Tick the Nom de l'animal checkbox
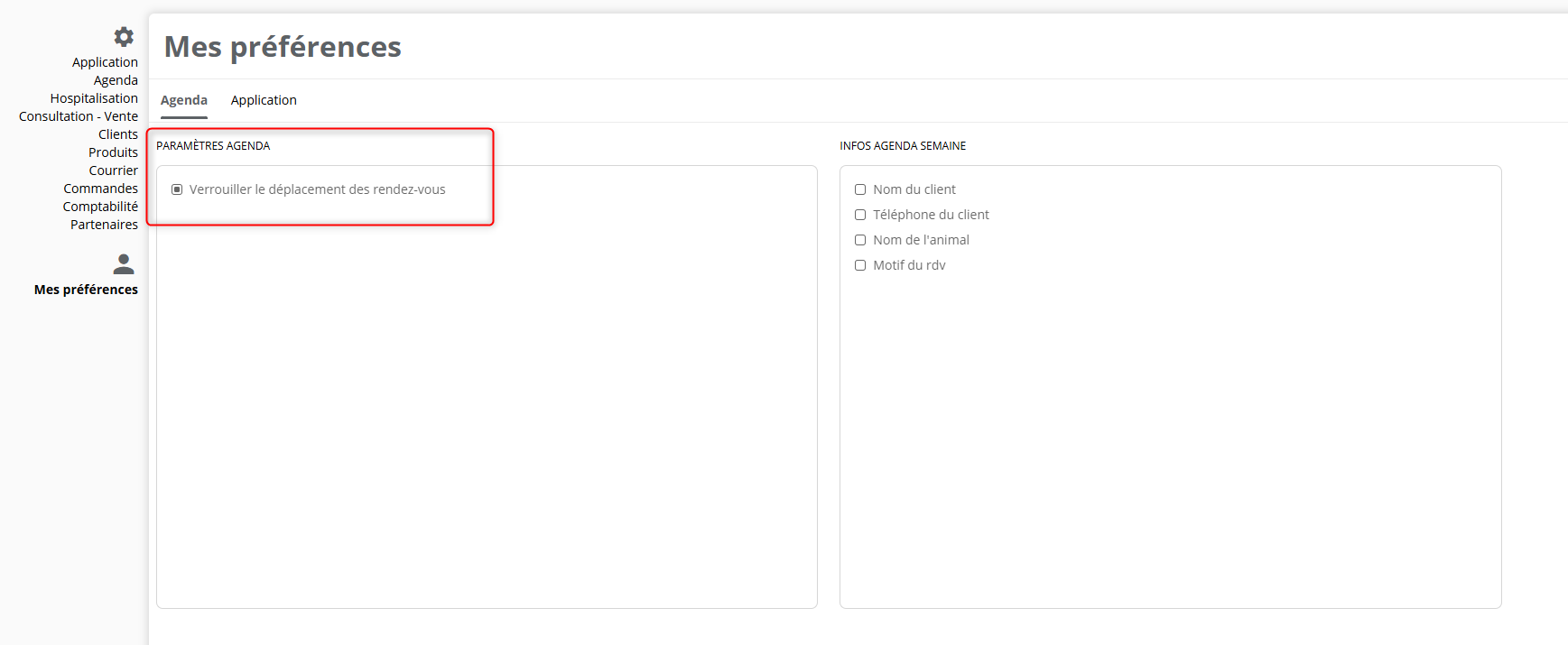 [x=860, y=240]
